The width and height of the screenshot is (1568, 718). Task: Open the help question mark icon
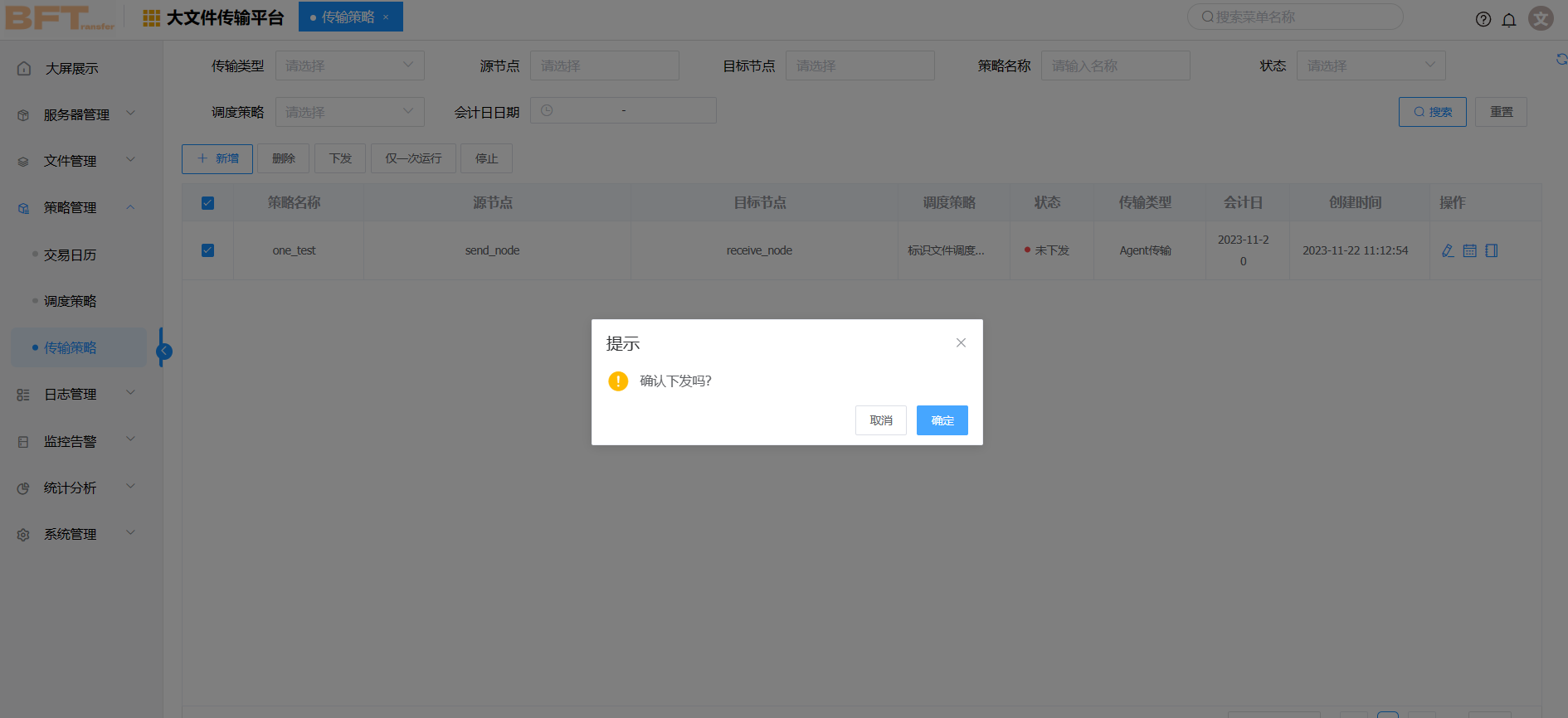1483,19
